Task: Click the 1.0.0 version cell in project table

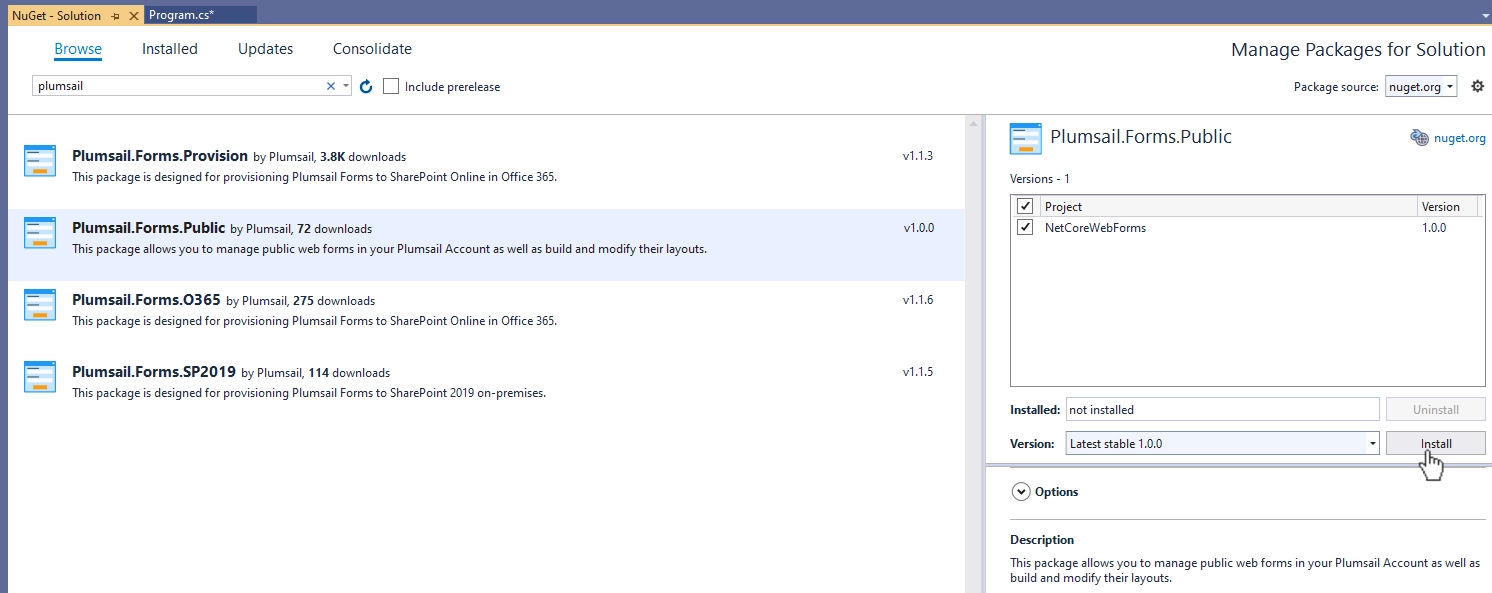Action: 1434,228
